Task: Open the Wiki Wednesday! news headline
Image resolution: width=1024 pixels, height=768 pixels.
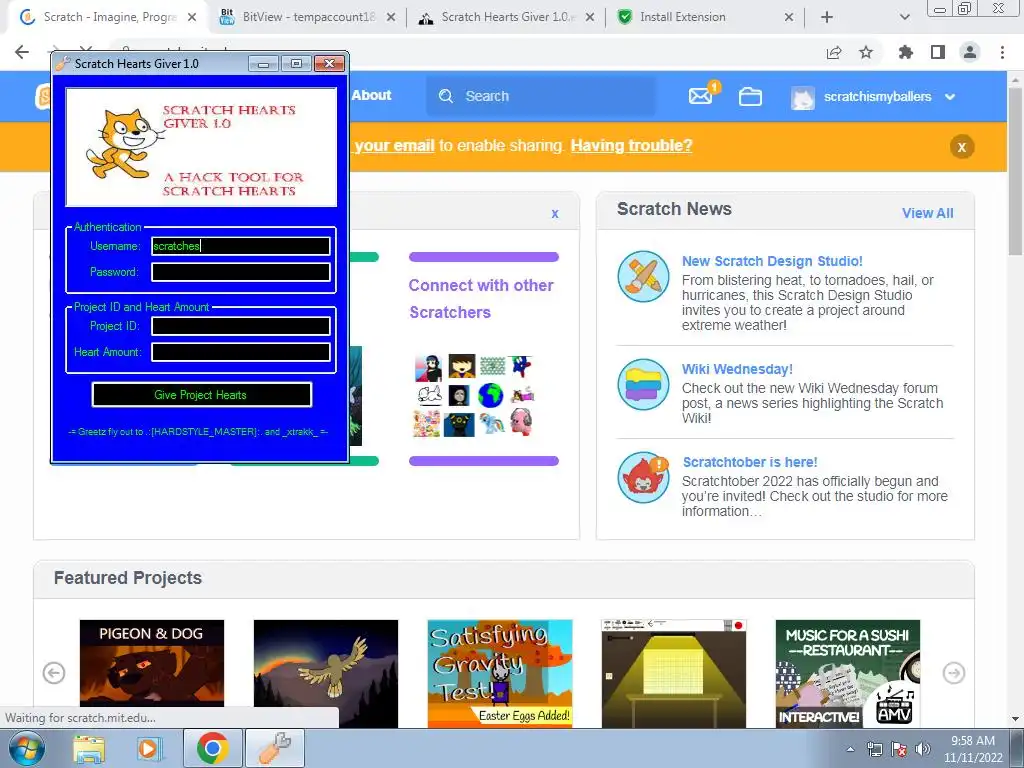Action: coord(737,369)
